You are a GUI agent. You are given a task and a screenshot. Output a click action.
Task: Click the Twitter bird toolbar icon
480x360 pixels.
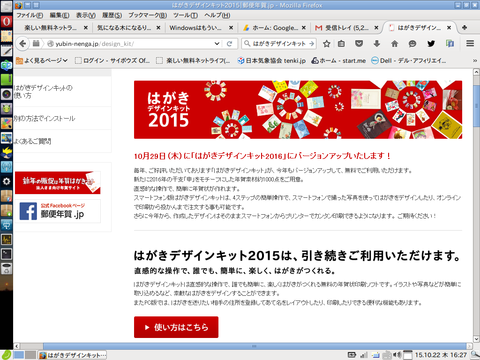[x=431, y=44]
